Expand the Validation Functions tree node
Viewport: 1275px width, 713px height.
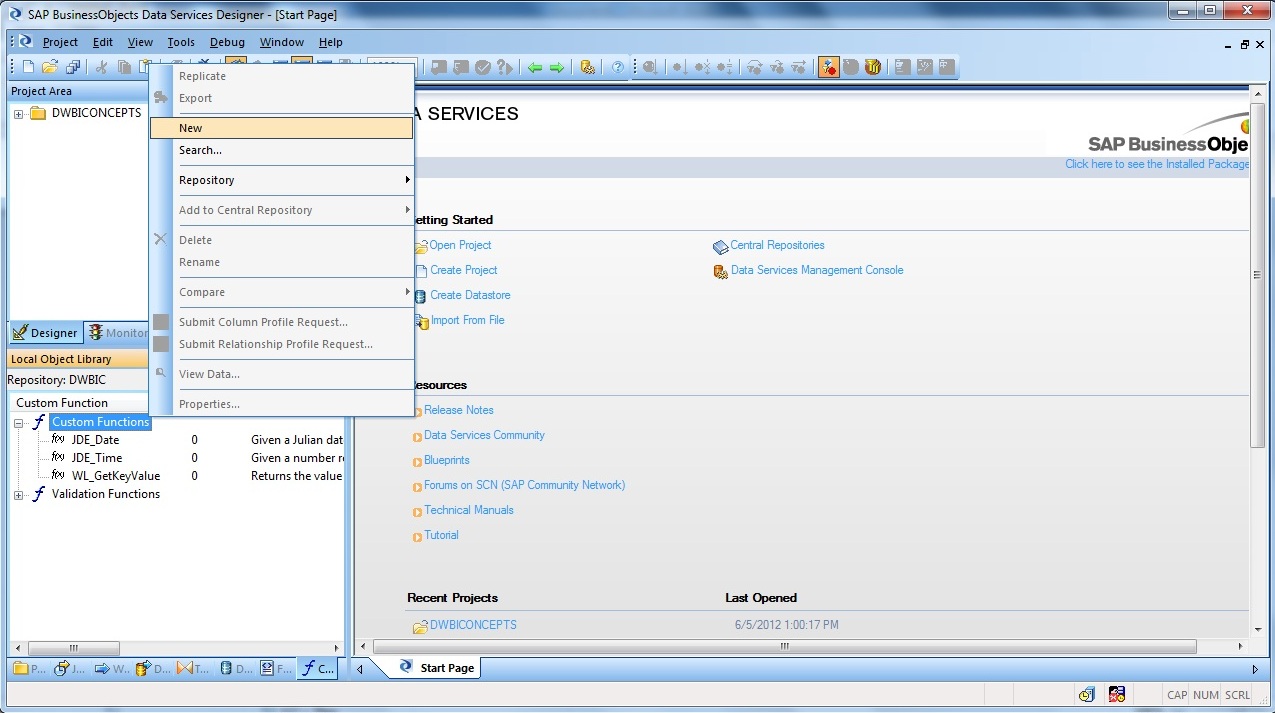click(18, 495)
